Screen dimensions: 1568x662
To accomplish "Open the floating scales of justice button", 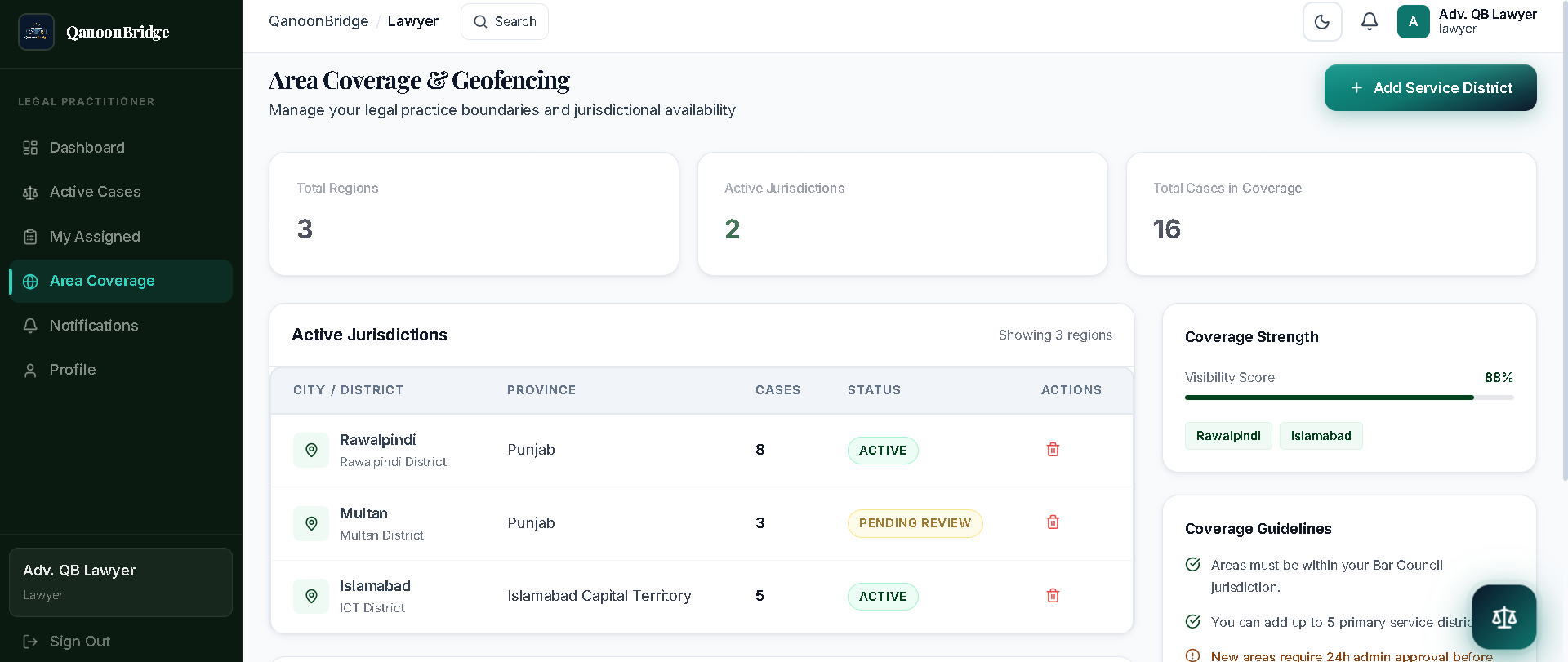I will tap(1503, 617).
